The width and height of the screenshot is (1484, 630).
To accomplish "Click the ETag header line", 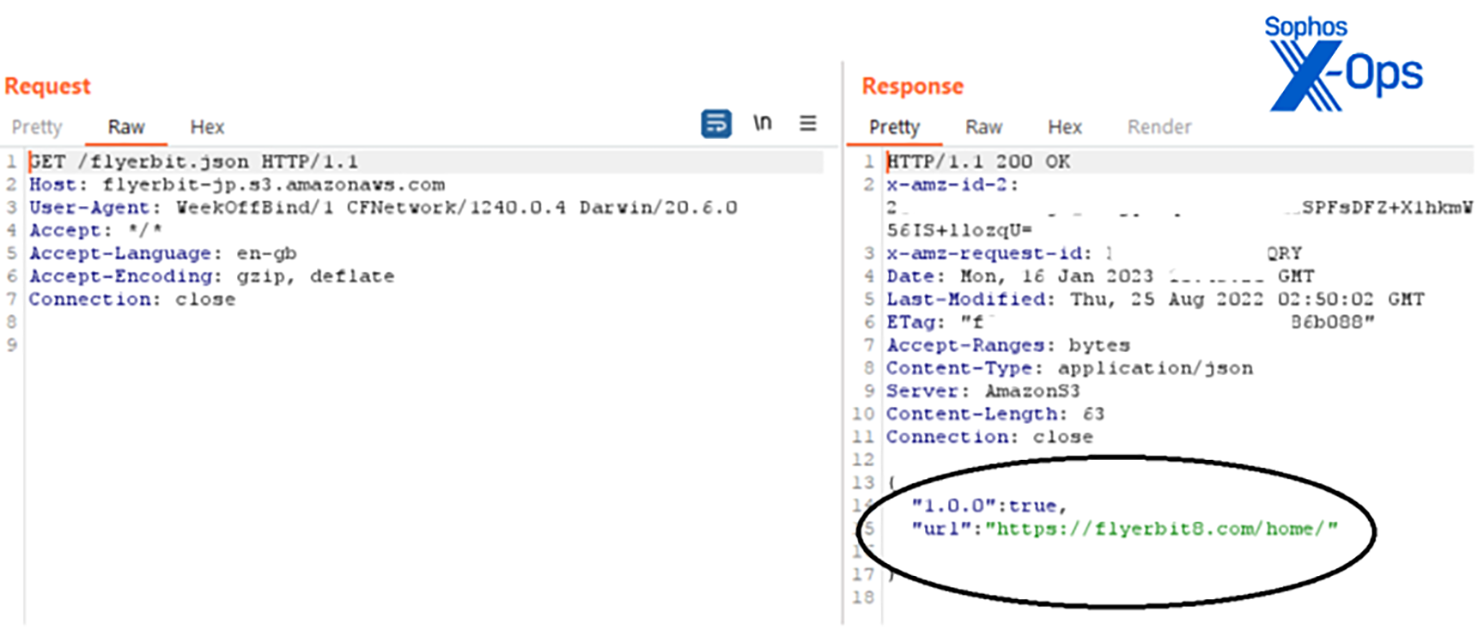I will [x=1131, y=322].
